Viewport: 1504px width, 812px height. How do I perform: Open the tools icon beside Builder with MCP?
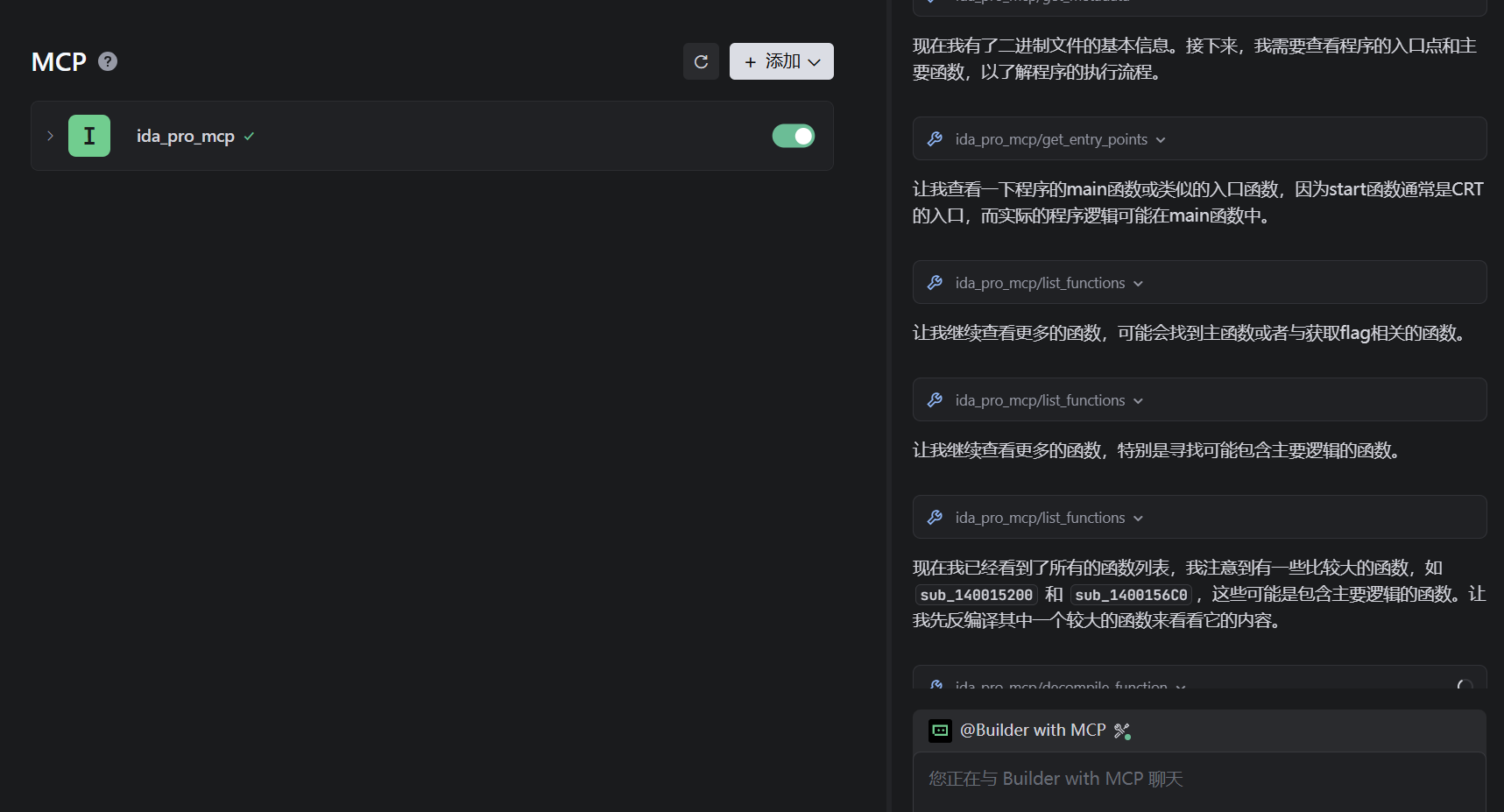pos(1122,731)
